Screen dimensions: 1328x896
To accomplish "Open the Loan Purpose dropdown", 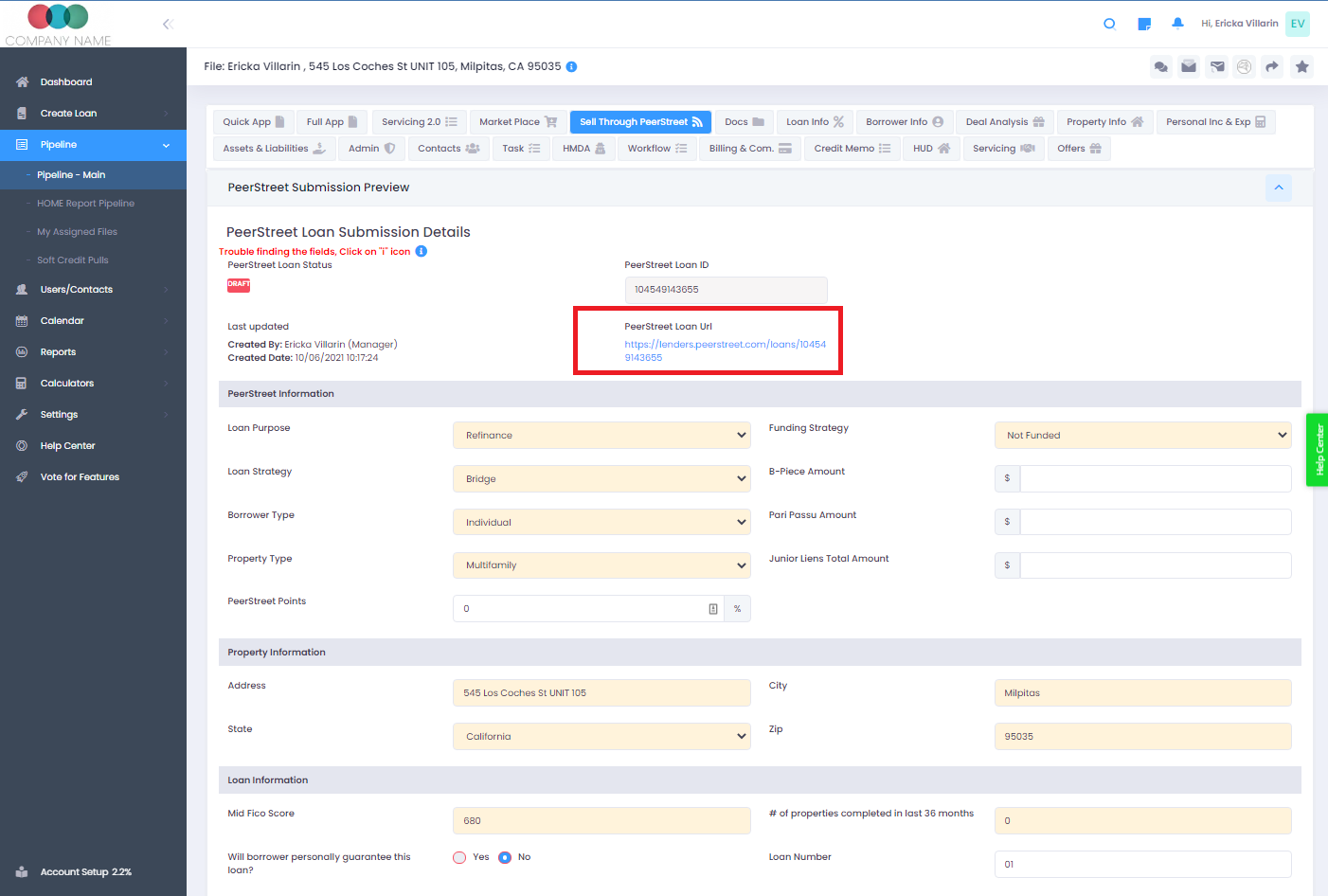I will (601, 436).
